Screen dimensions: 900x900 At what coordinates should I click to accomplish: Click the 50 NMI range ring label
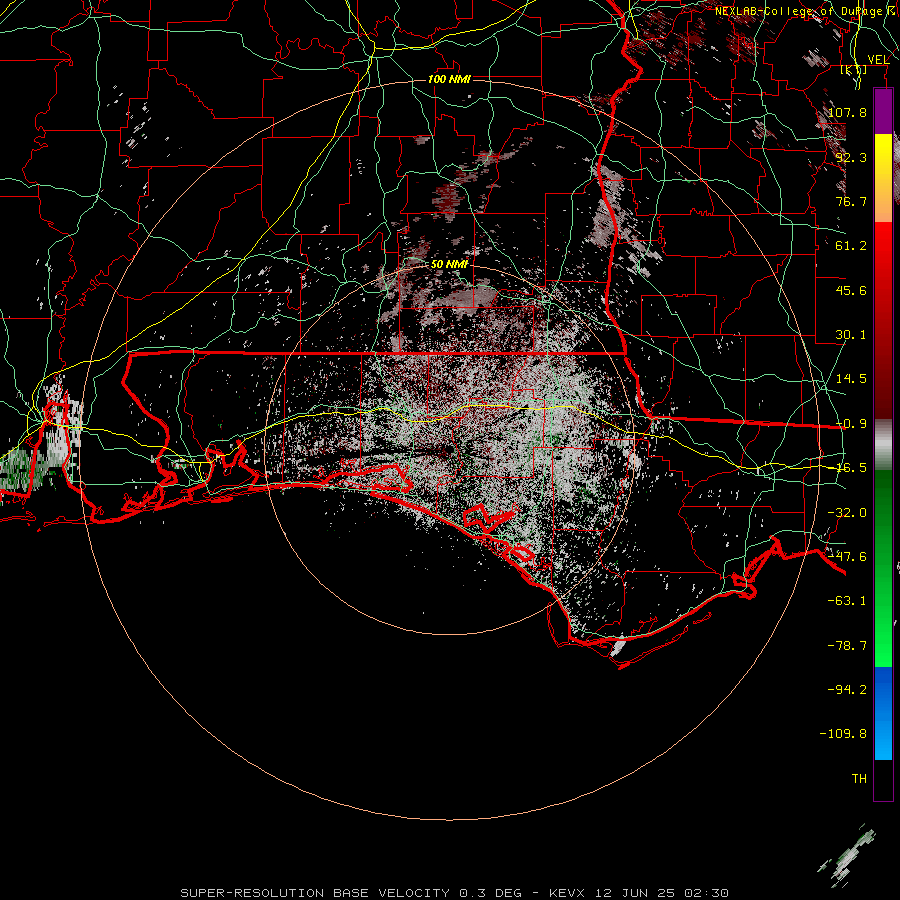449,264
